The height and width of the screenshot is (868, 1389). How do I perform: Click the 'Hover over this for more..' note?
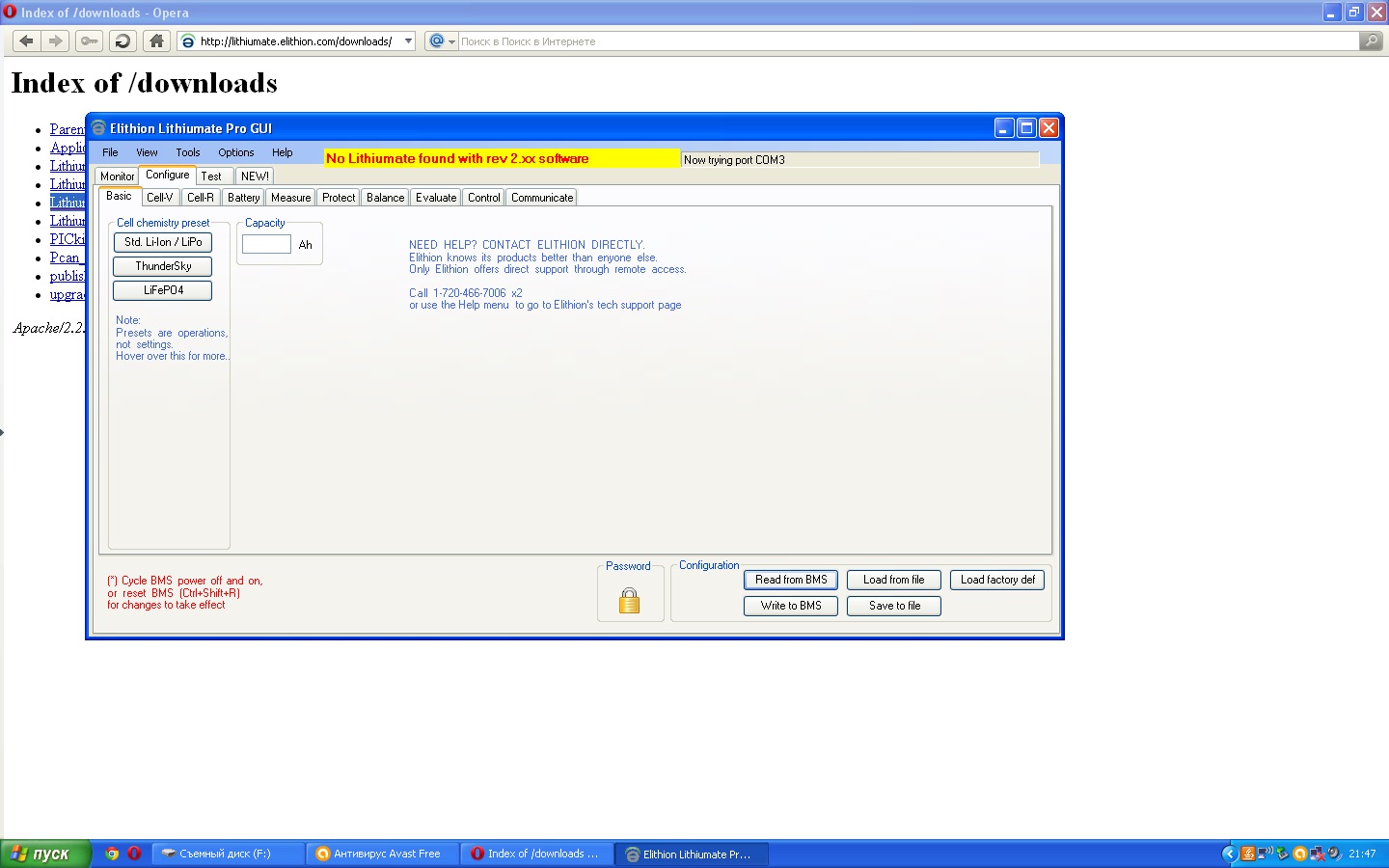pyautogui.click(x=172, y=356)
